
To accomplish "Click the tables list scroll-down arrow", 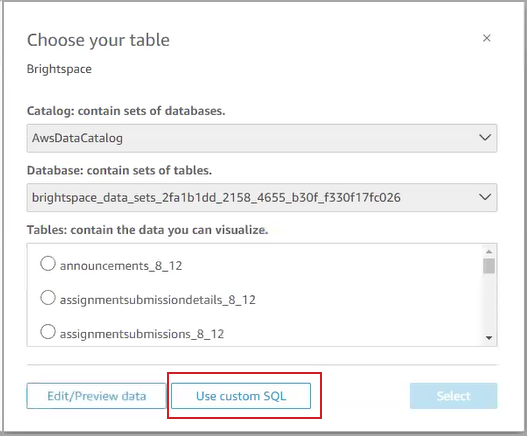I will tap(489, 338).
